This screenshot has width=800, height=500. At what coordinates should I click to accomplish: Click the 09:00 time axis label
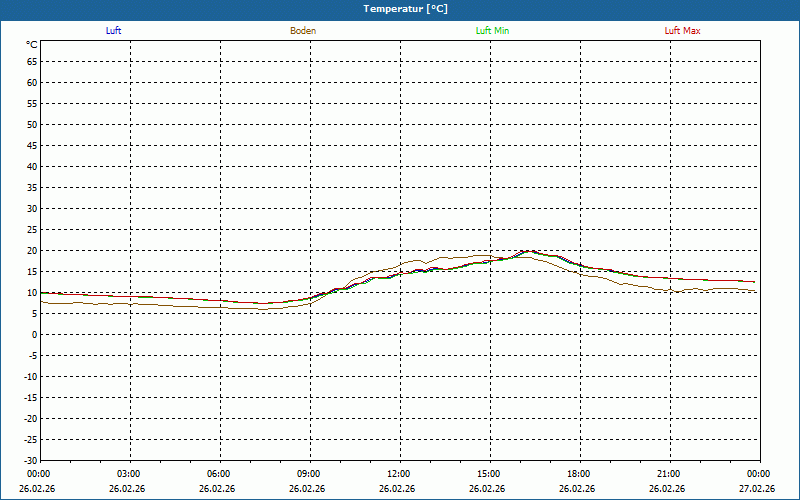click(311, 474)
